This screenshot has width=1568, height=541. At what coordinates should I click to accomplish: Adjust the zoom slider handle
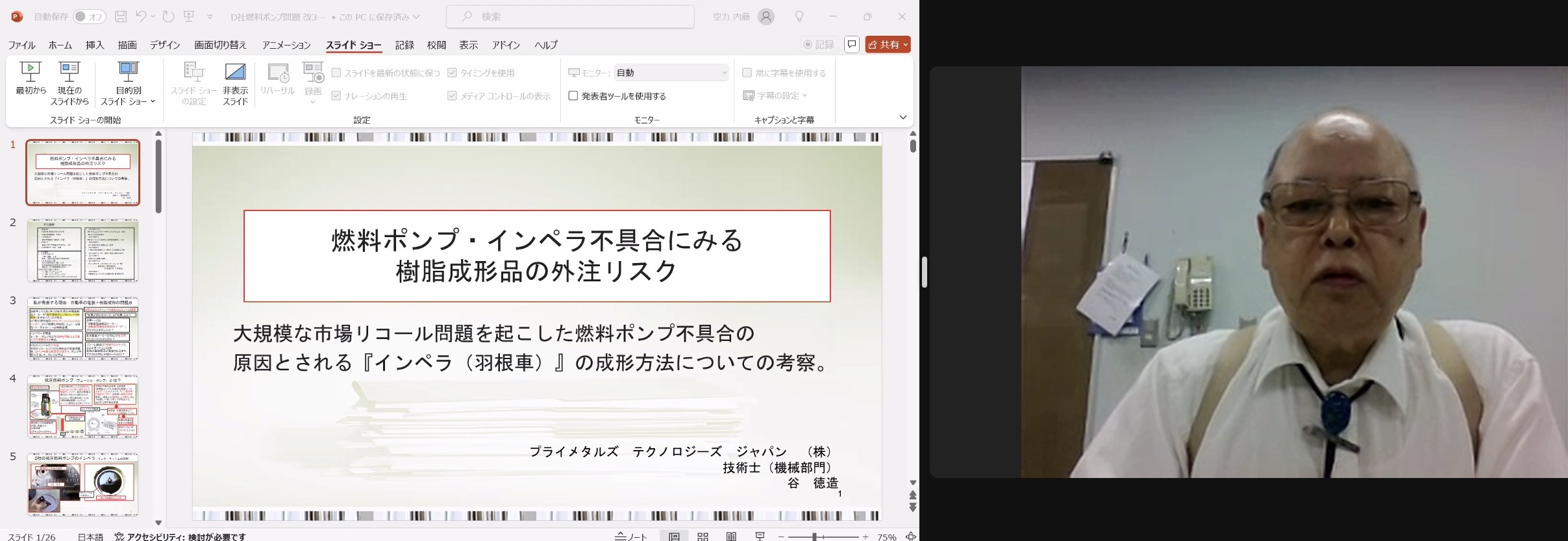tap(814, 537)
